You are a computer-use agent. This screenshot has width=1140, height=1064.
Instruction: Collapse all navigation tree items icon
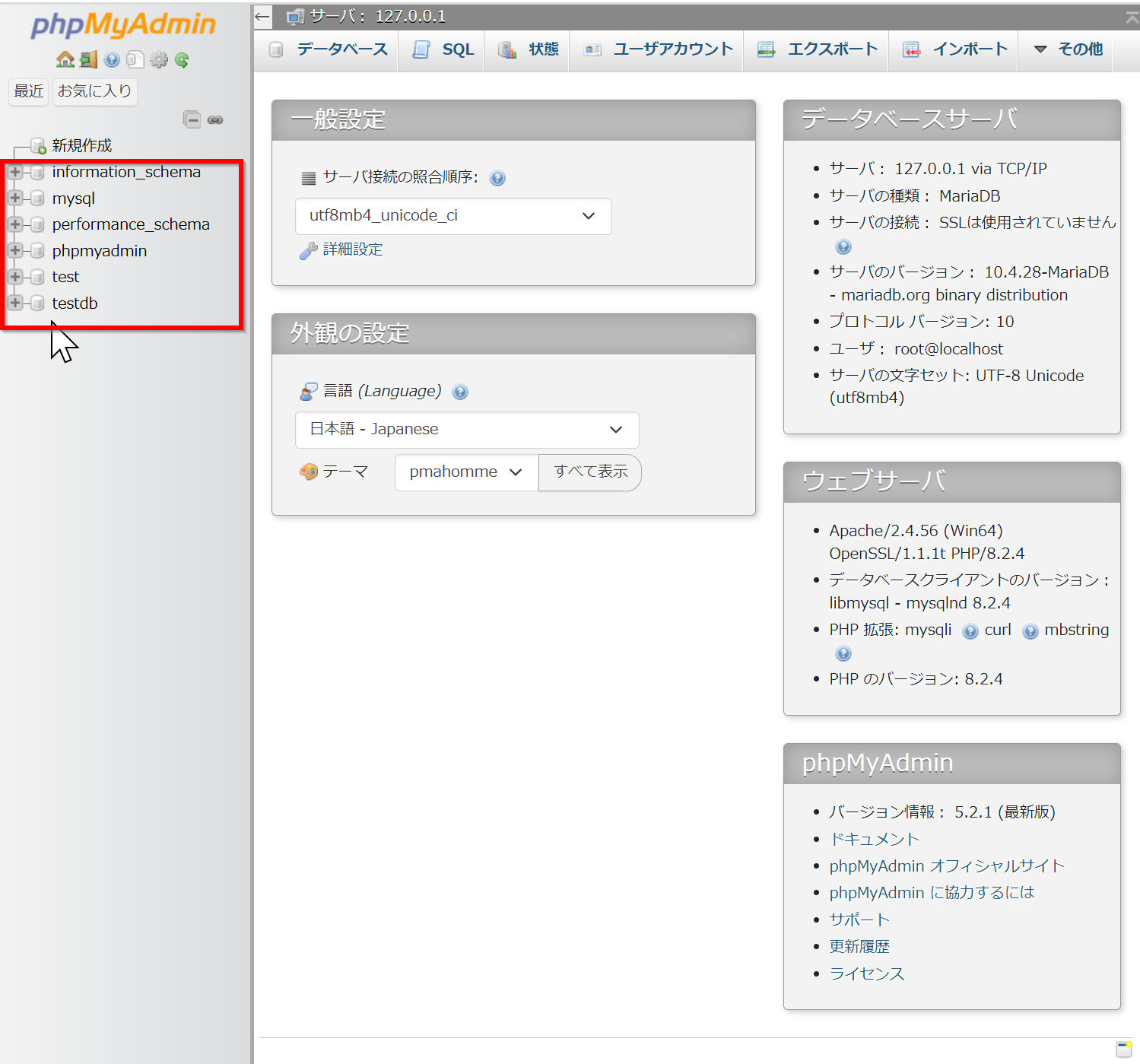tap(192, 119)
